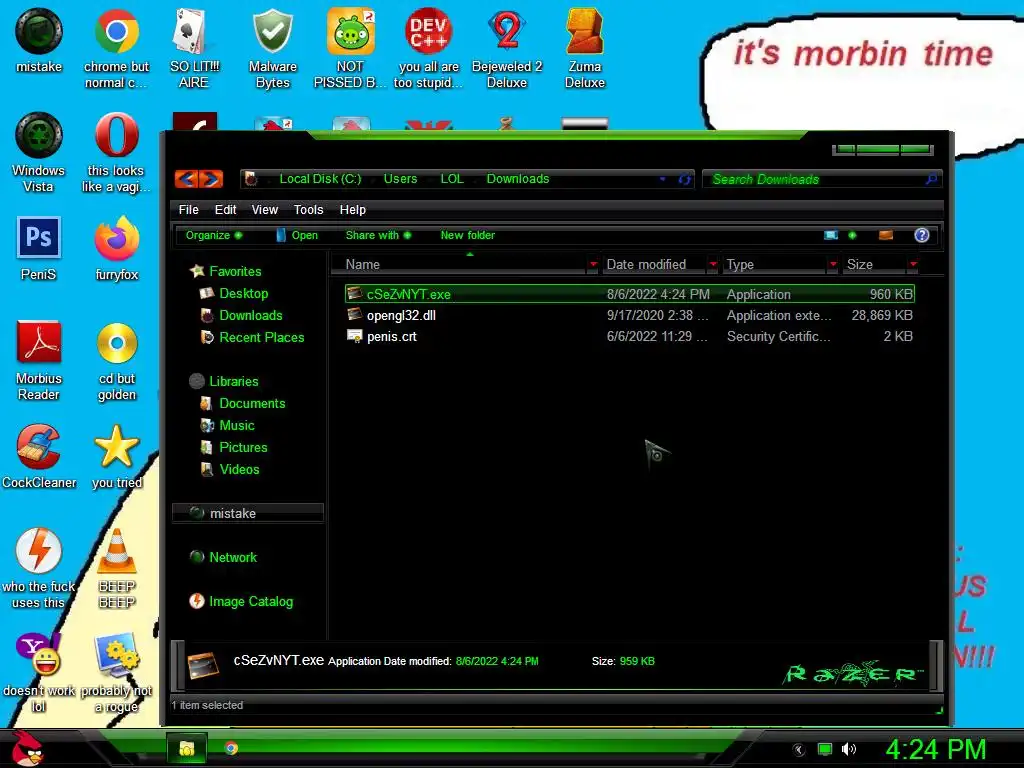The height and width of the screenshot is (768, 1024).
Task: Open Bejeweled 2 Deluxe icon
Action: (507, 47)
